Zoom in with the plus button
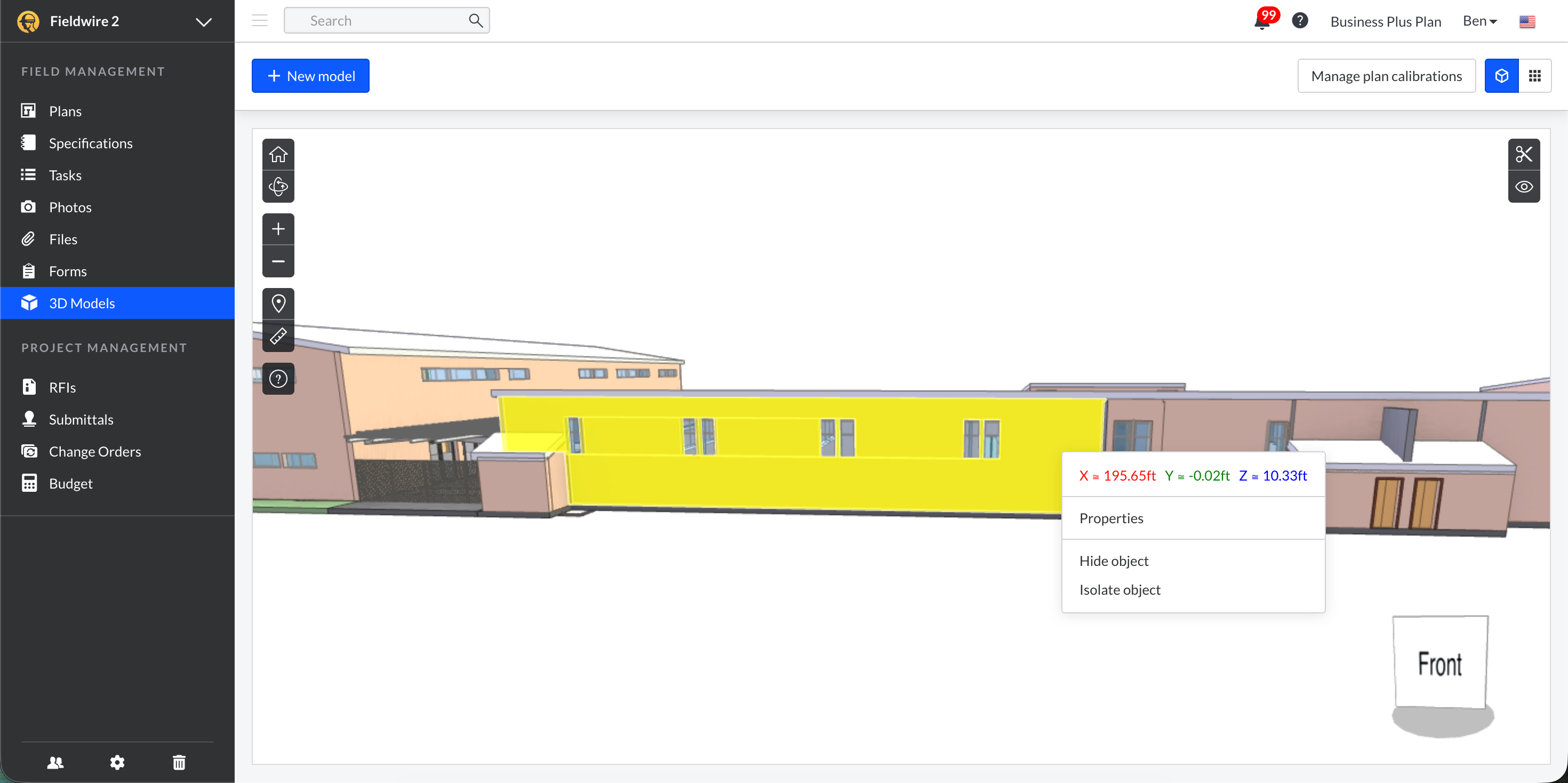 [278, 229]
